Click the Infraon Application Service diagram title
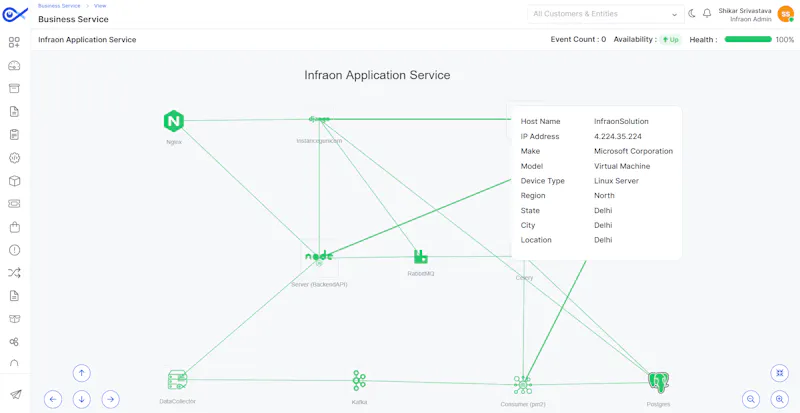The height and width of the screenshot is (413, 800). 377,75
